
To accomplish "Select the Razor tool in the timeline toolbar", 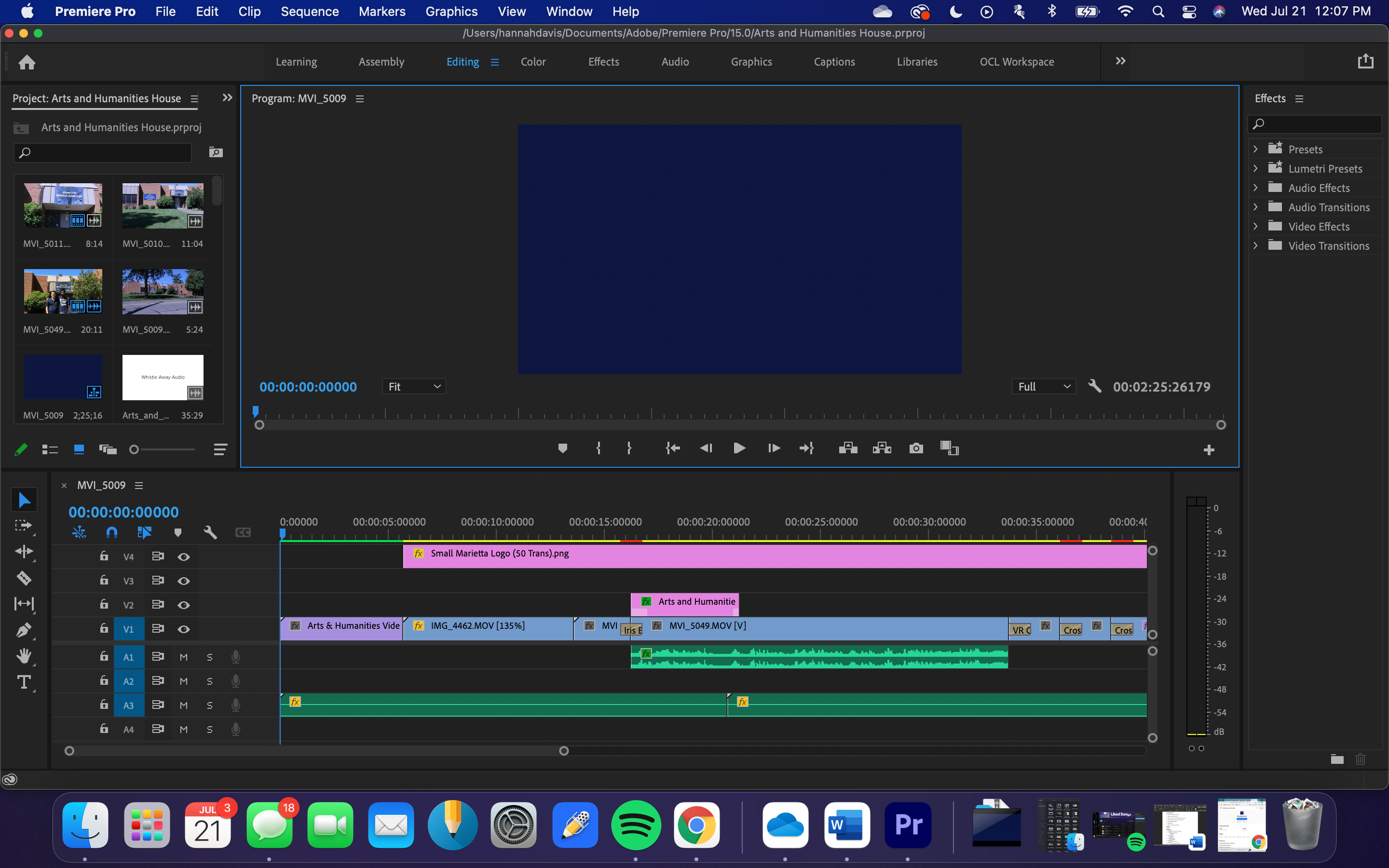I will click(x=24, y=578).
